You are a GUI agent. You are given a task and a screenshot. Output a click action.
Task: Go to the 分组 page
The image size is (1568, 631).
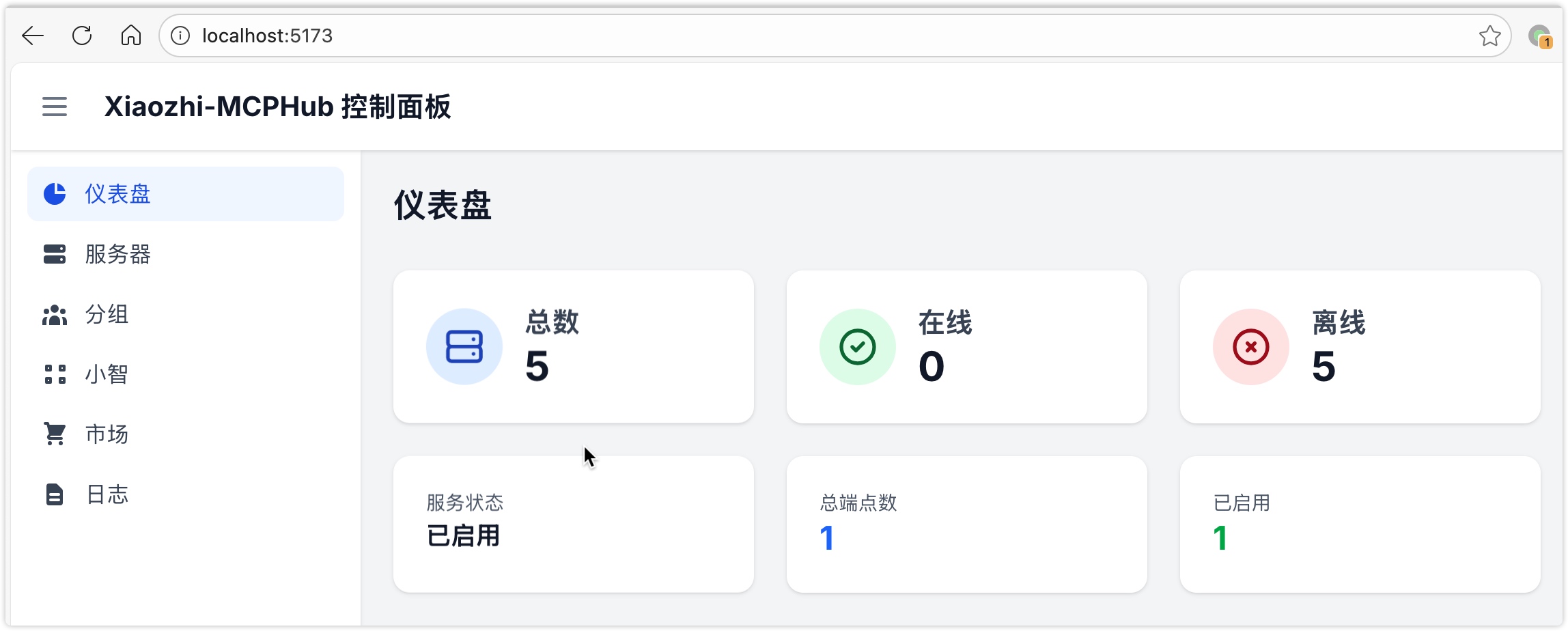point(107,315)
